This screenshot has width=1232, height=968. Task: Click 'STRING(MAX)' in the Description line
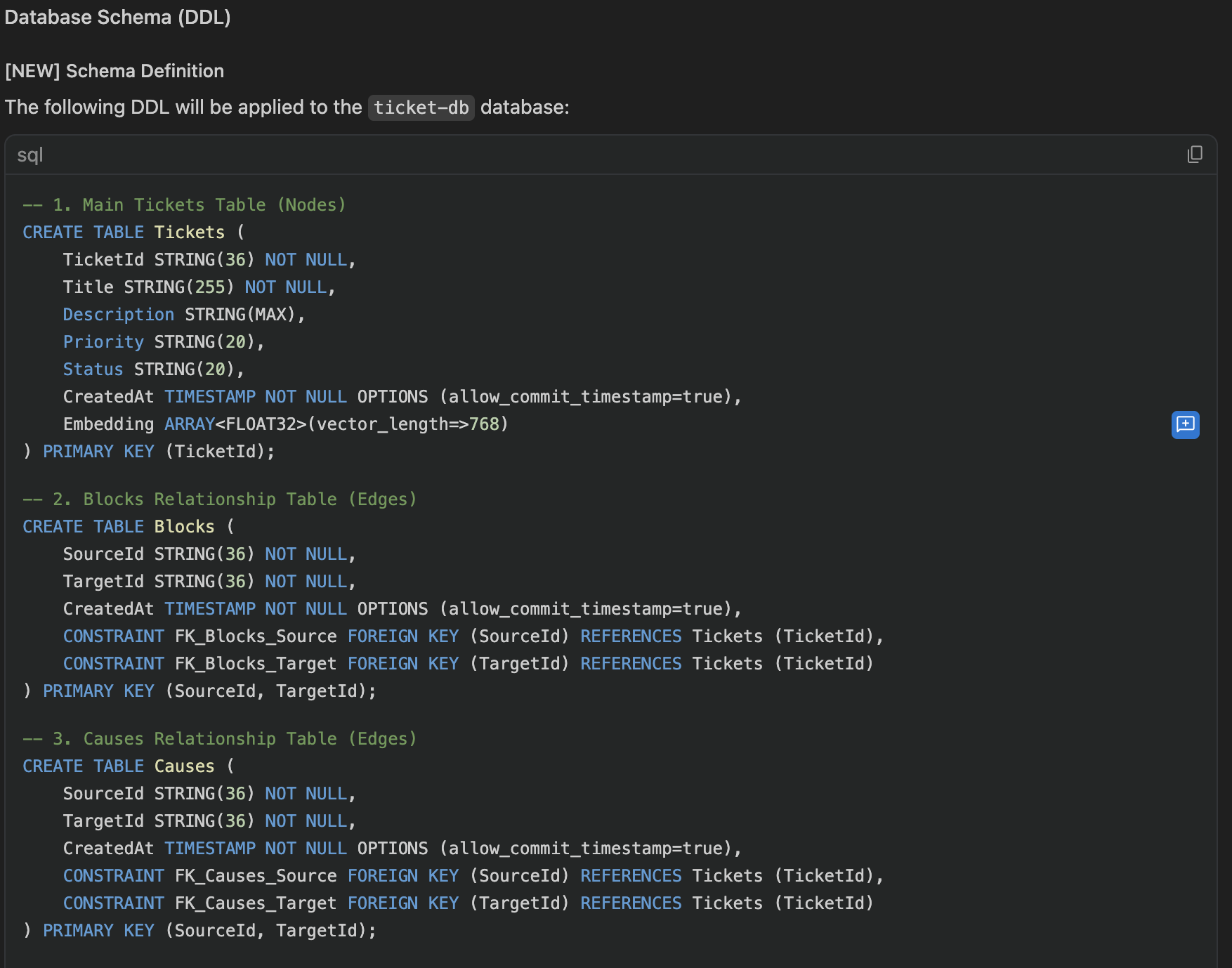click(240, 314)
